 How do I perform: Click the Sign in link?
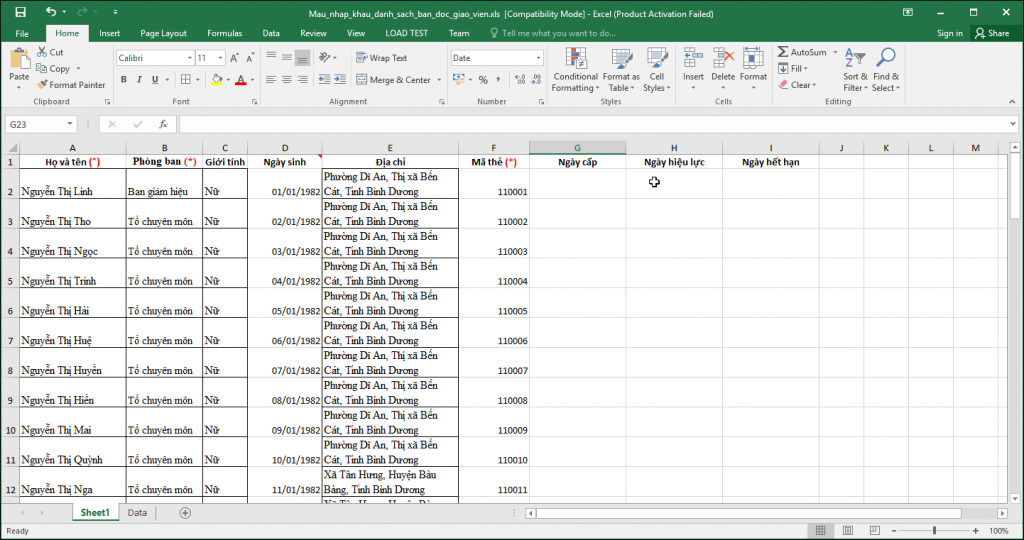(950, 33)
